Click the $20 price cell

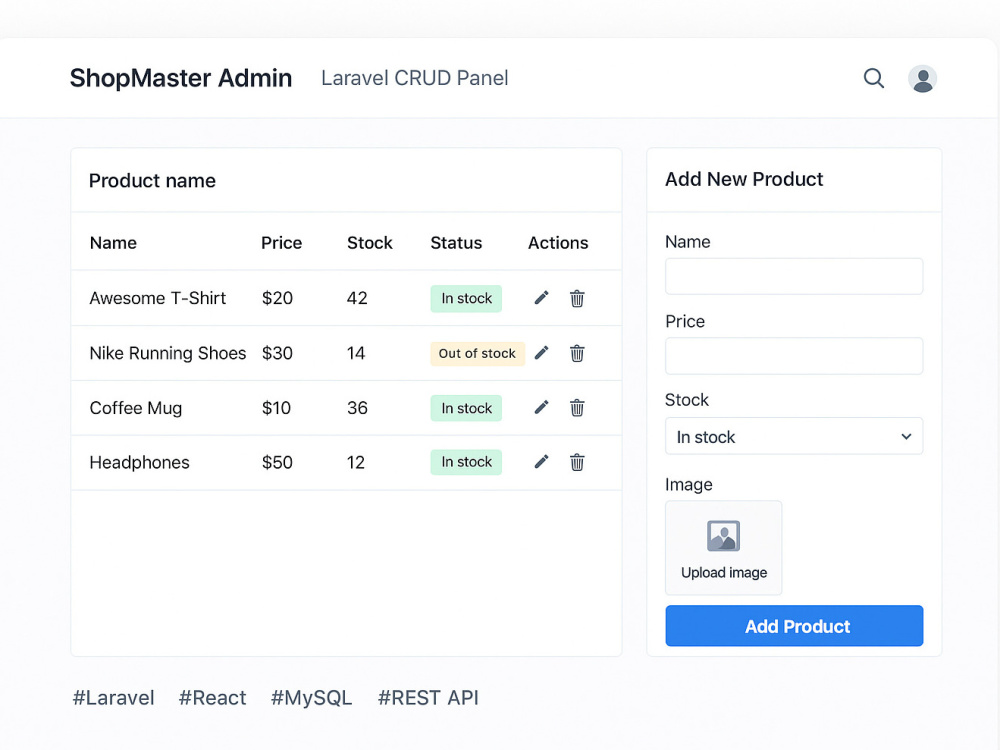tap(277, 298)
